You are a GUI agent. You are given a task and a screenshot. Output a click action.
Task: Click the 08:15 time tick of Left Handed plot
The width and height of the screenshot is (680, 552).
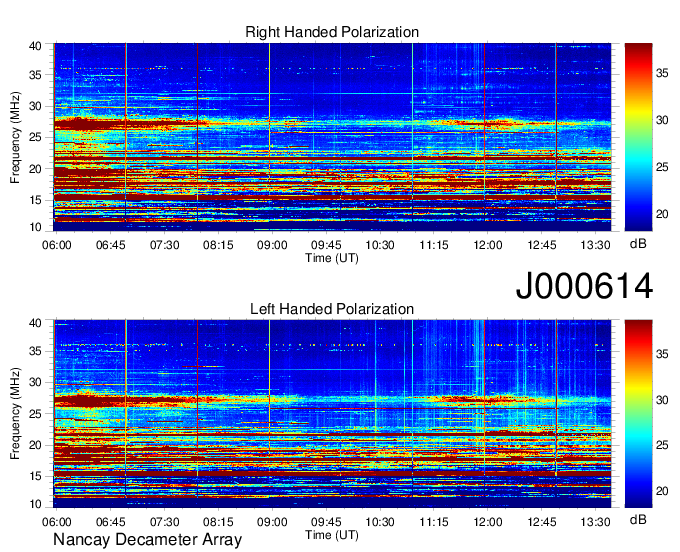pos(218,522)
